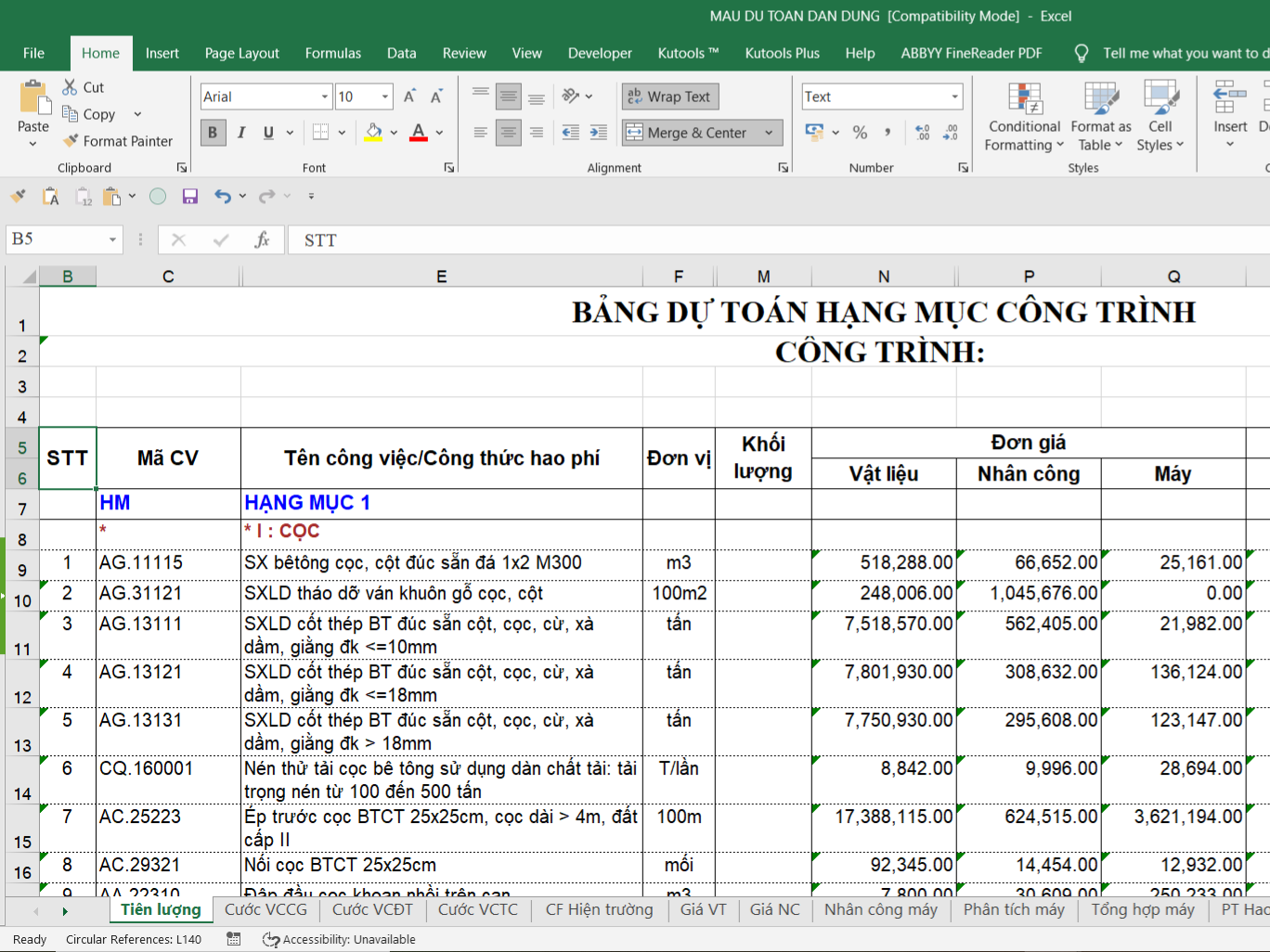This screenshot has height=952, width=1270.
Task: Activate the Format Painter tool
Action: 117,141
